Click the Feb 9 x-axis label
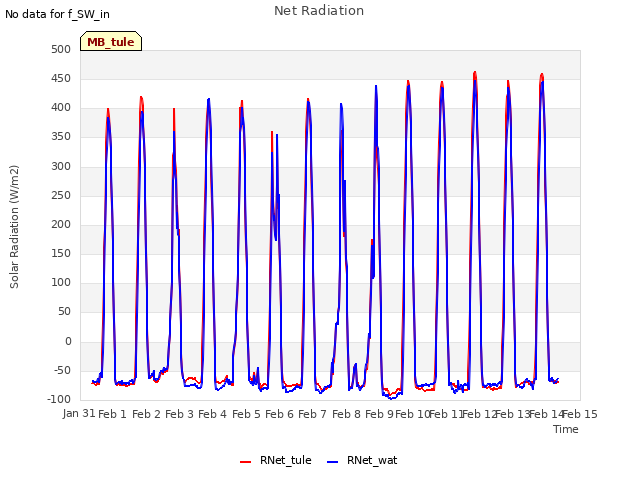 coord(379,414)
